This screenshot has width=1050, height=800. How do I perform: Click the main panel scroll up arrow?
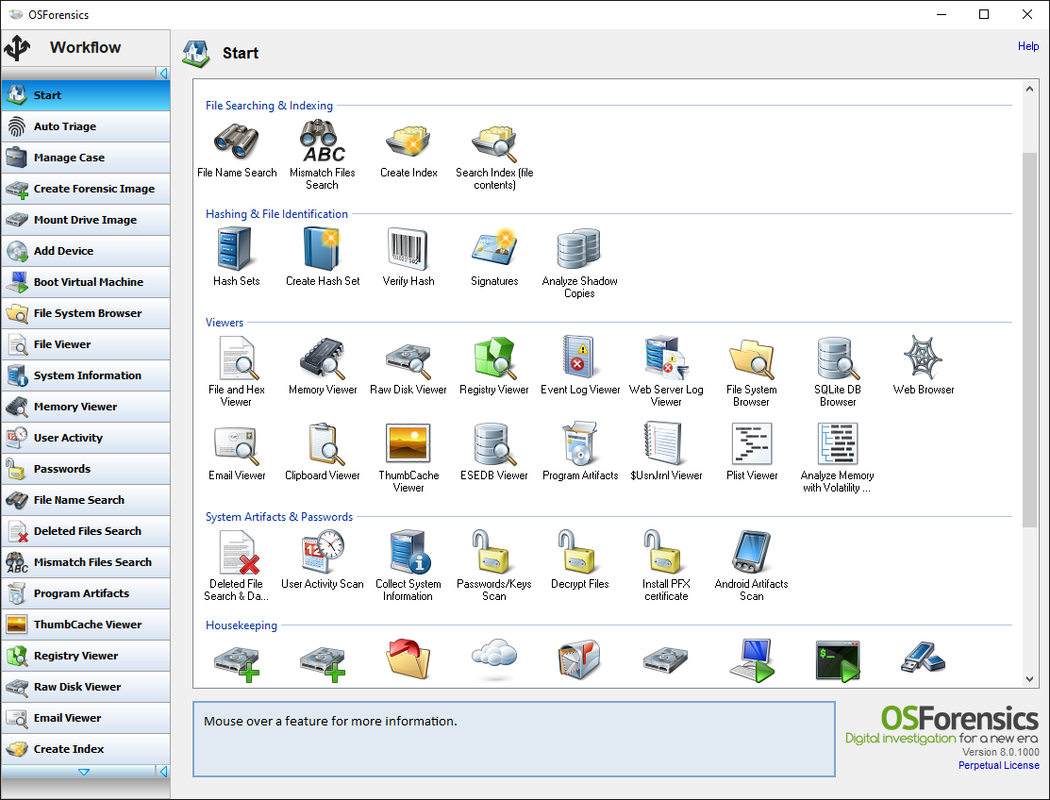coord(1029,88)
